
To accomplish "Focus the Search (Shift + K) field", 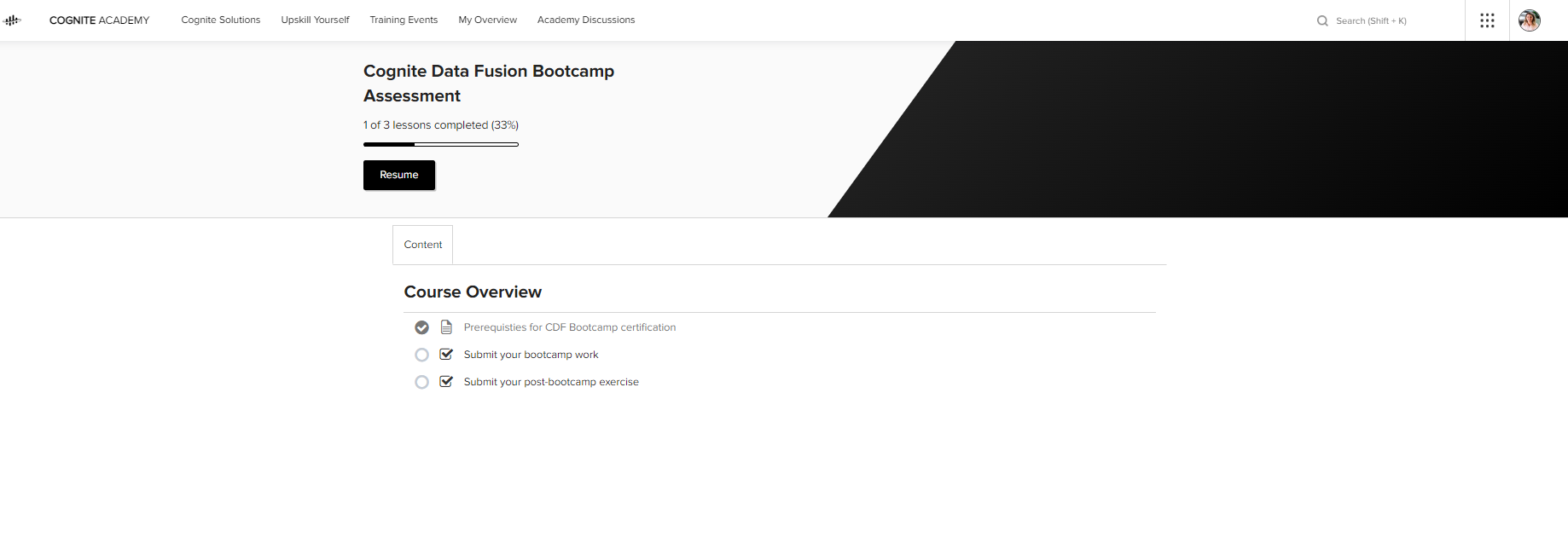I will coord(1371,20).
